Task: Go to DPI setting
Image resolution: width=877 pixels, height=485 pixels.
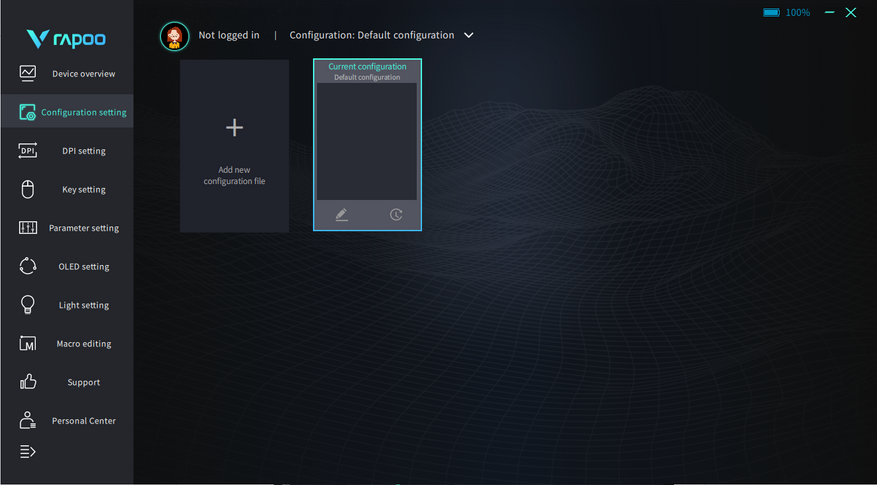Action: (x=84, y=151)
